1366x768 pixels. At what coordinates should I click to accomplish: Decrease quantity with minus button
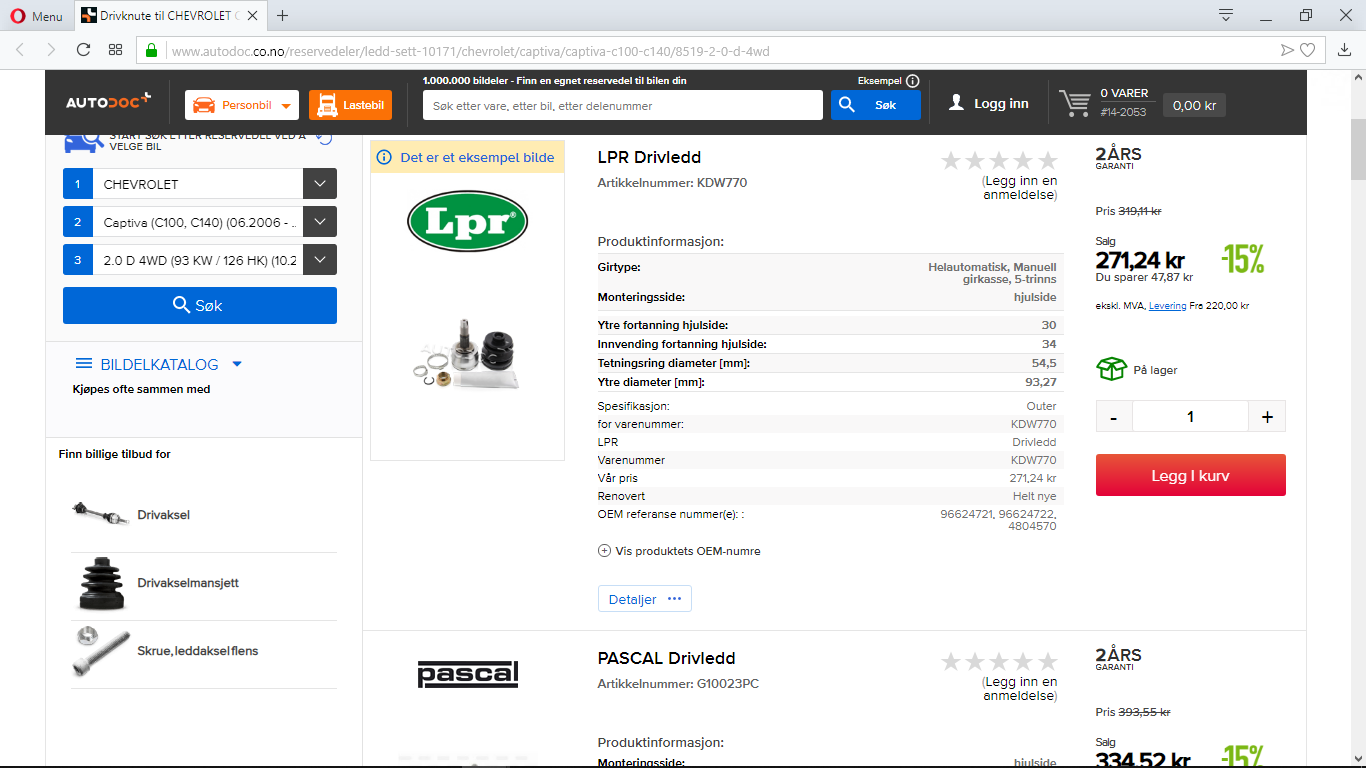click(x=1114, y=417)
